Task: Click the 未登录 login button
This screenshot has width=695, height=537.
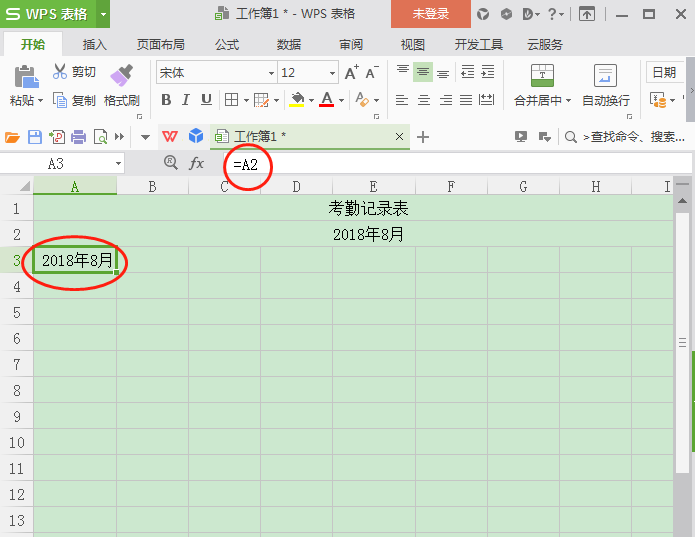Action: 430,14
